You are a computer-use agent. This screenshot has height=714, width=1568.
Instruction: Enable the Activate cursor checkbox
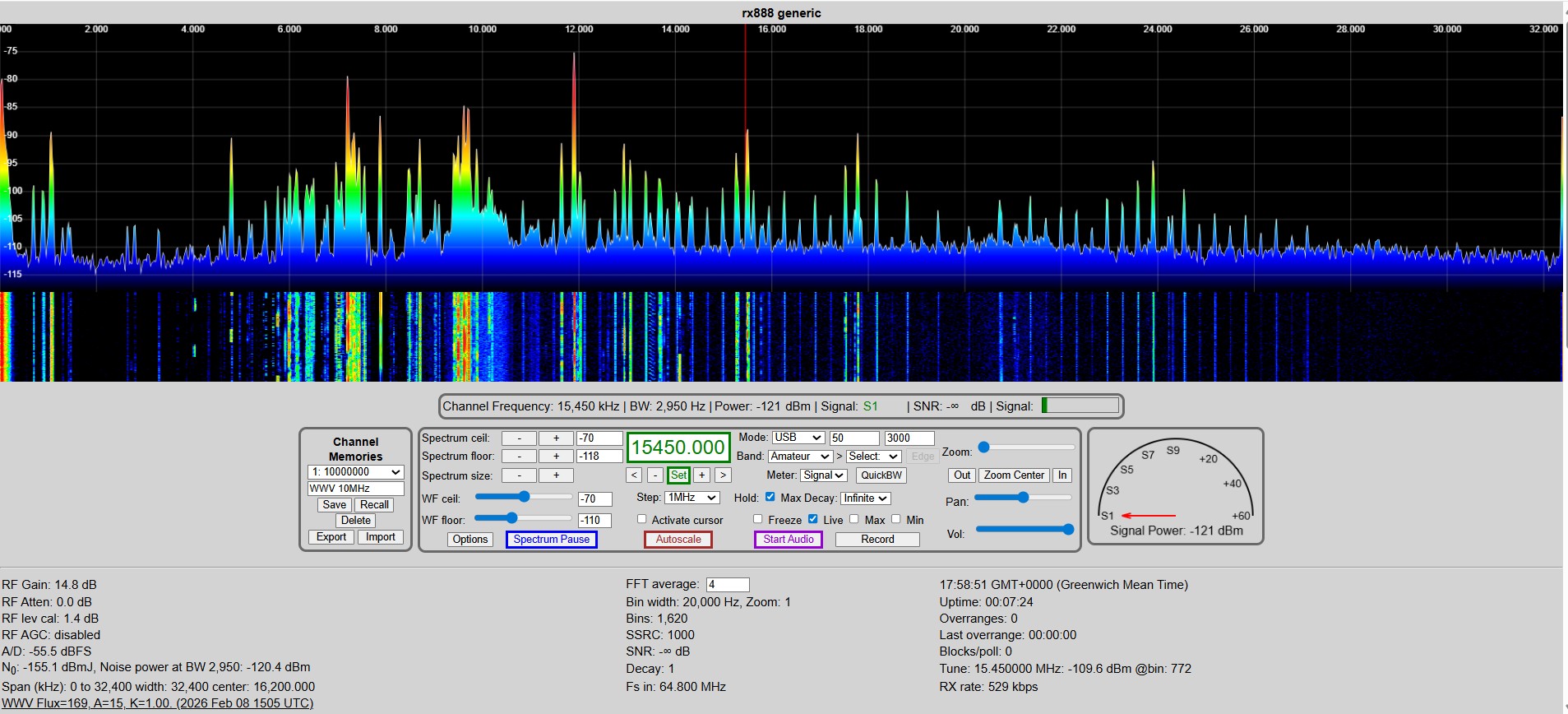point(642,520)
